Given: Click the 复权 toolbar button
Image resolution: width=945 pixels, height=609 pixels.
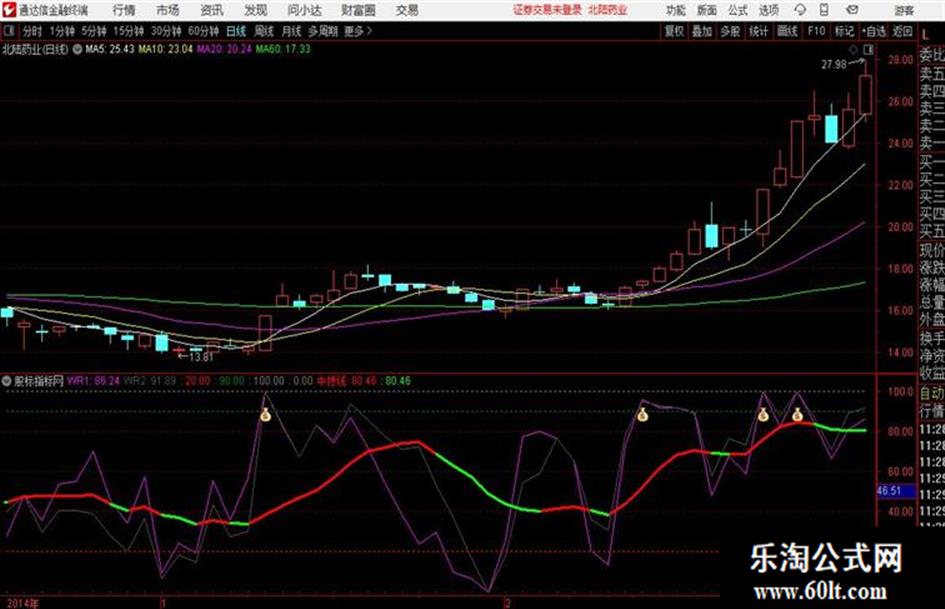Looking at the screenshot, I should [674, 31].
